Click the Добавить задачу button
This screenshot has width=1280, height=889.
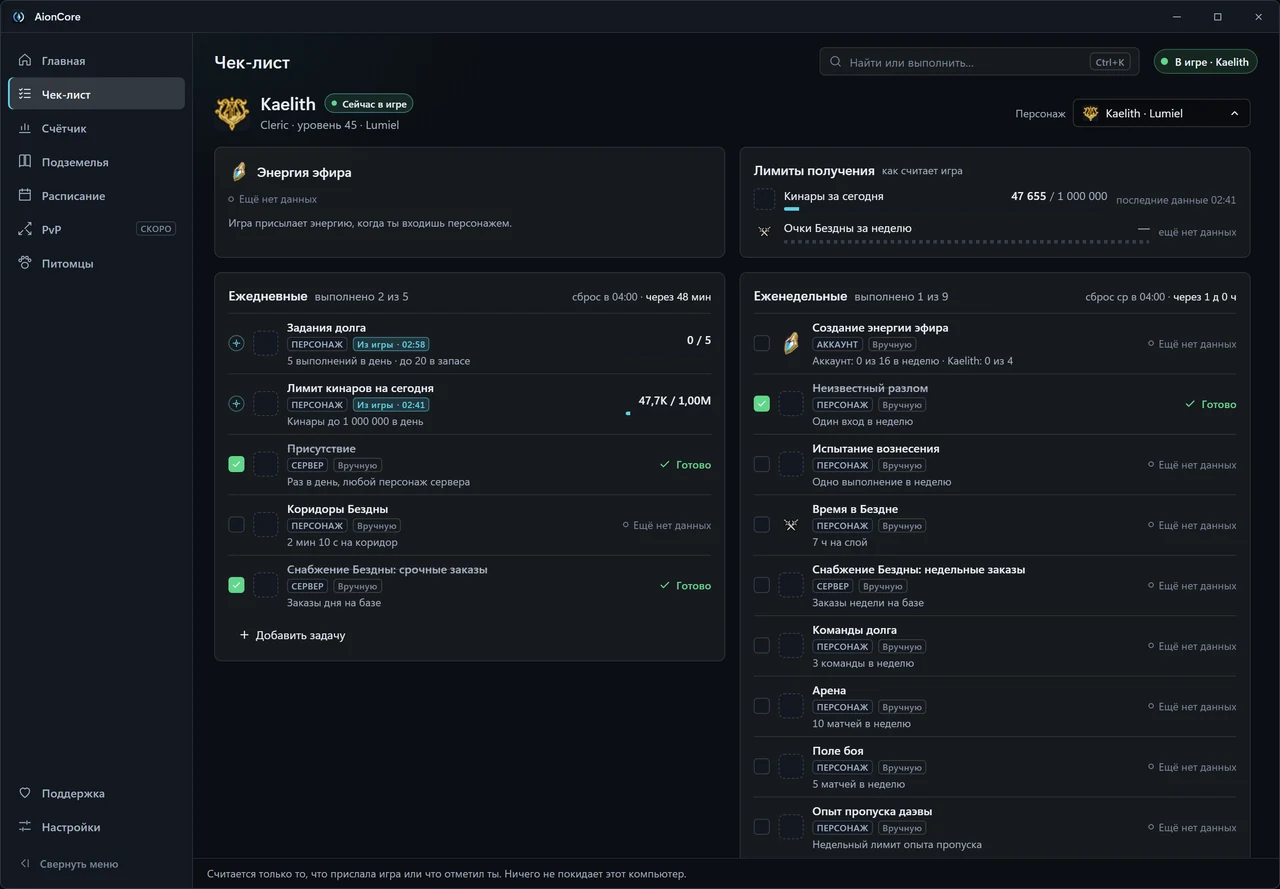pyautogui.click(x=292, y=635)
